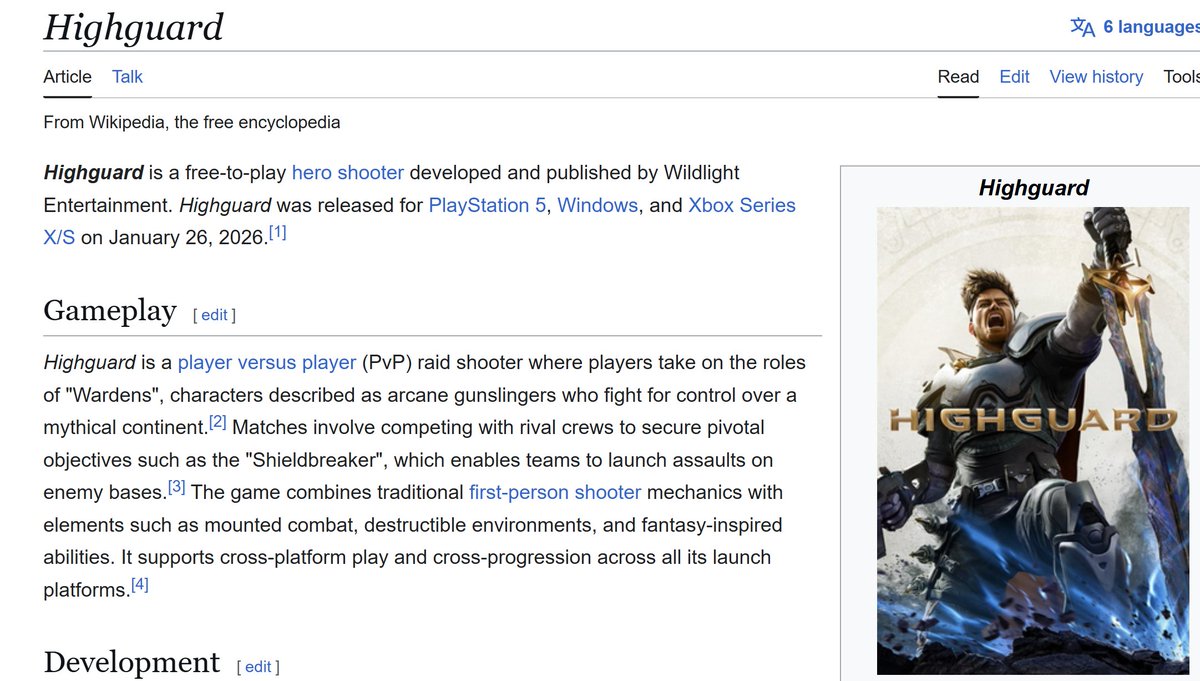Click the language translation icon
The image size is (1200, 681).
click(x=1082, y=27)
